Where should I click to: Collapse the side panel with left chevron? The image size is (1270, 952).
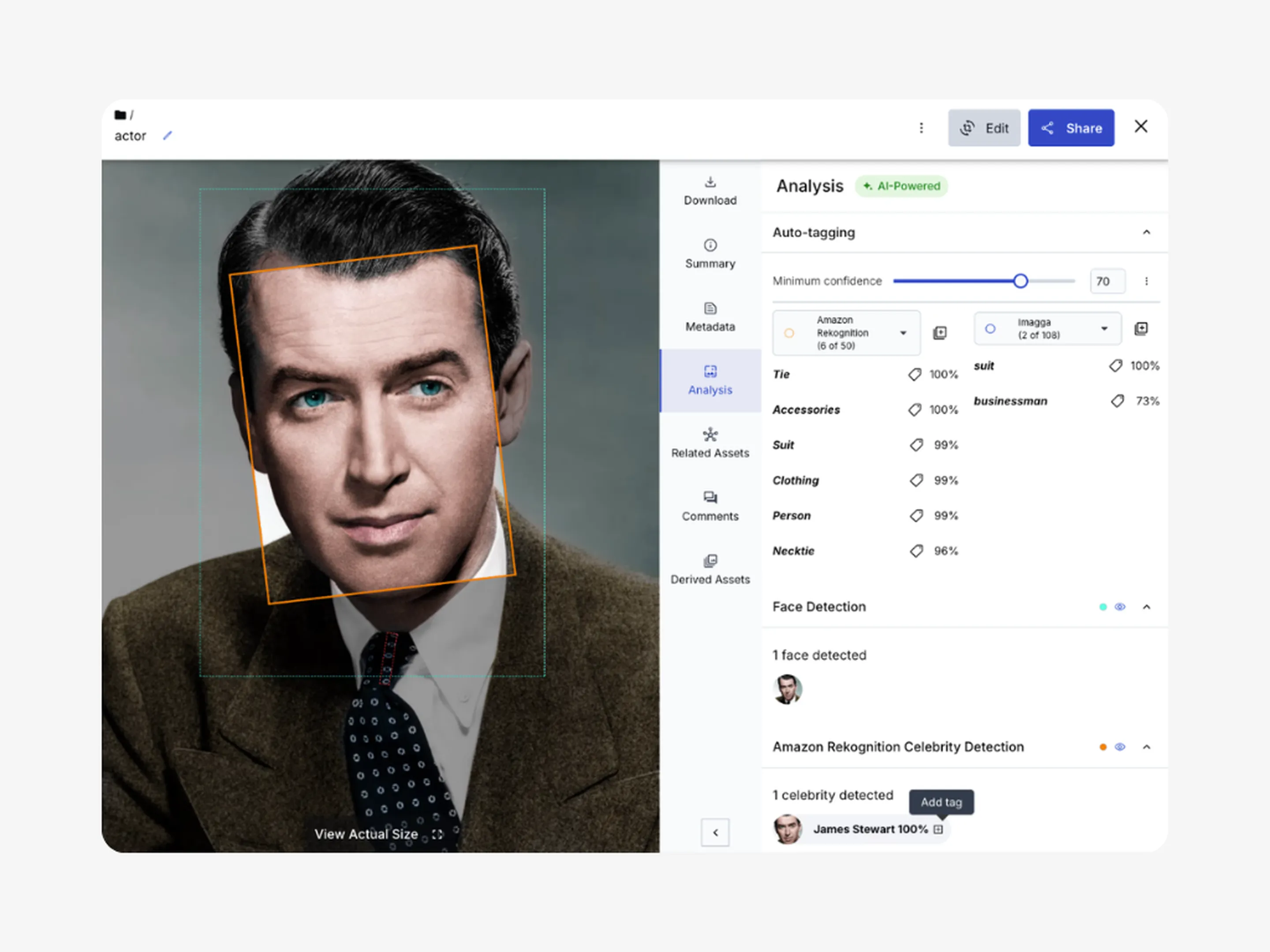(x=715, y=833)
